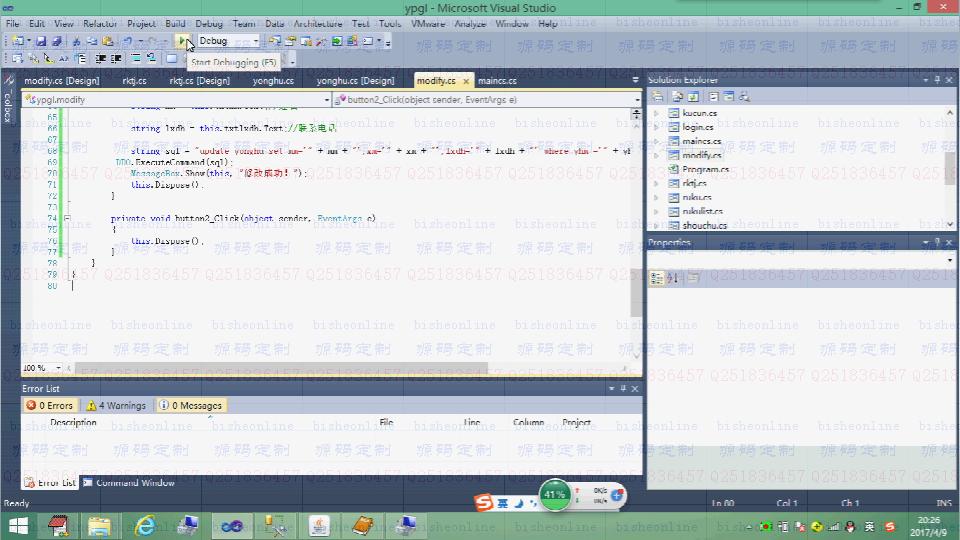Click Show All Files in Solution Explorer
The height and width of the screenshot is (540, 960).
[678, 96]
